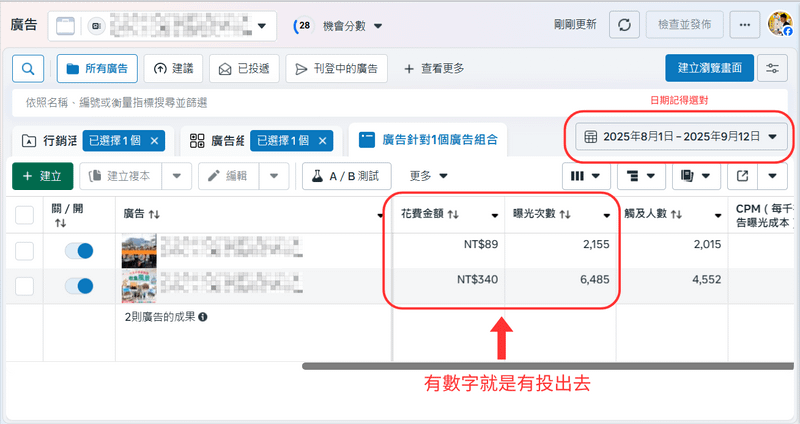
Task: Switch to the 行銷活動 tab
Action: [x=46, y=141]
